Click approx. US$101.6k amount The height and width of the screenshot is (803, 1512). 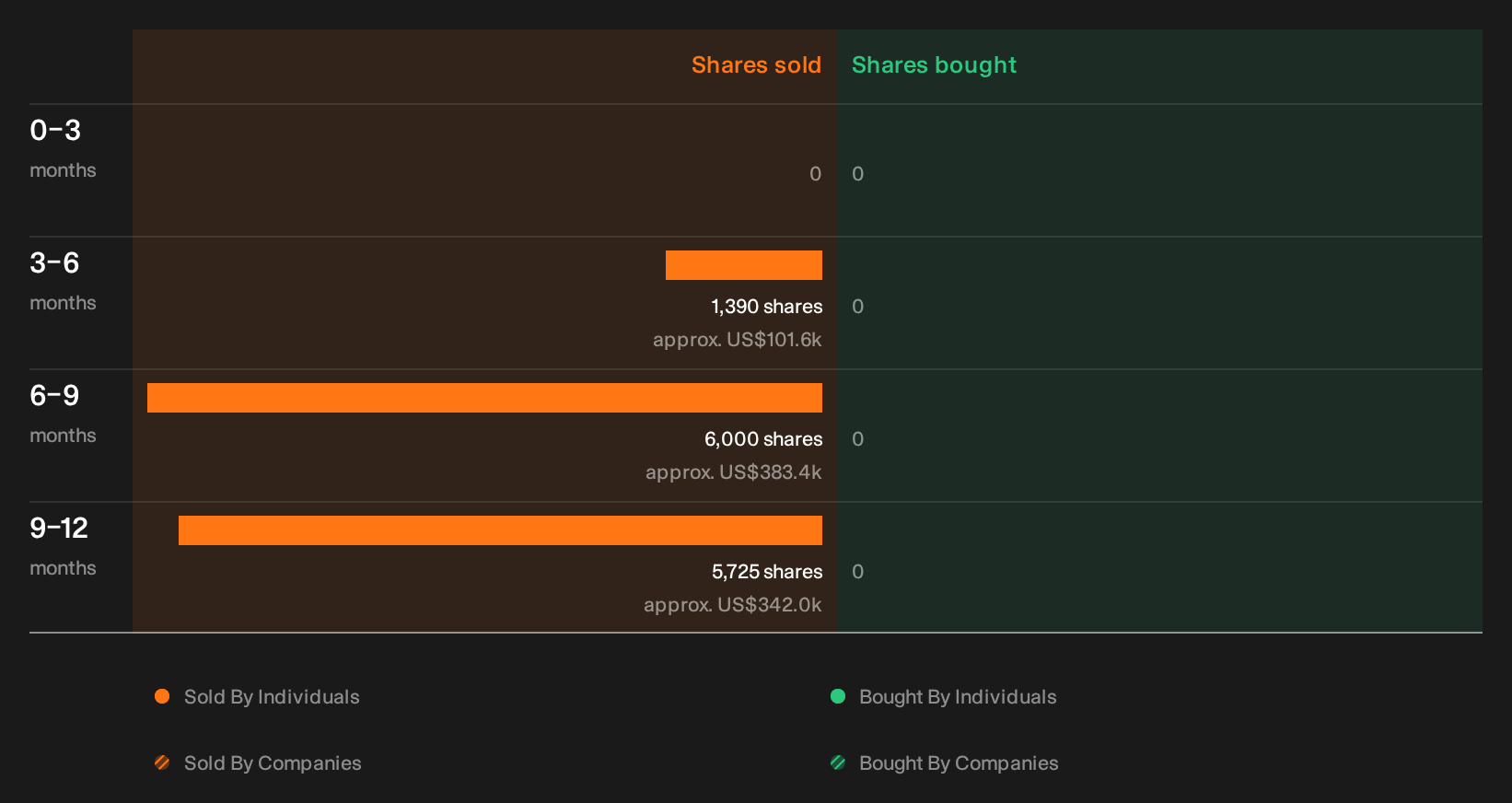pos(737,340)
